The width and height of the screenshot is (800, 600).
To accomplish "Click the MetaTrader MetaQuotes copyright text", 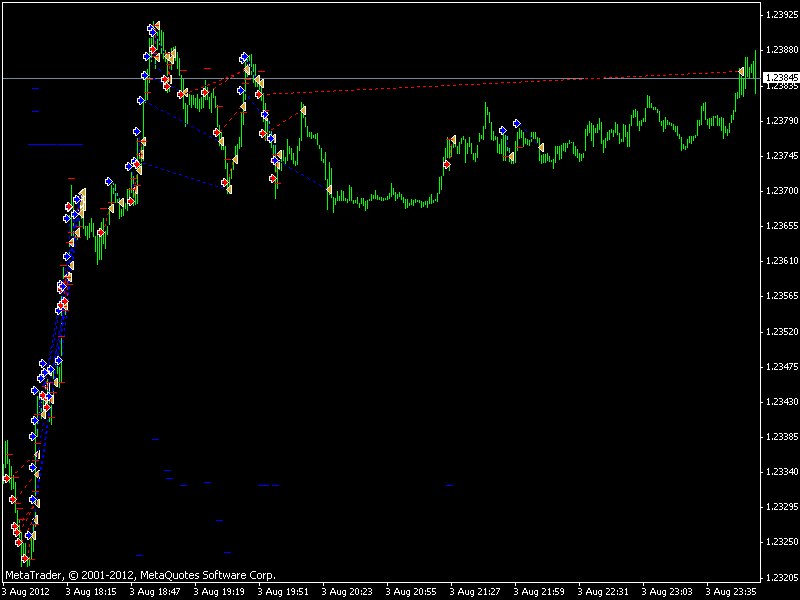I will pyautogui.click(x=140, y=575).
